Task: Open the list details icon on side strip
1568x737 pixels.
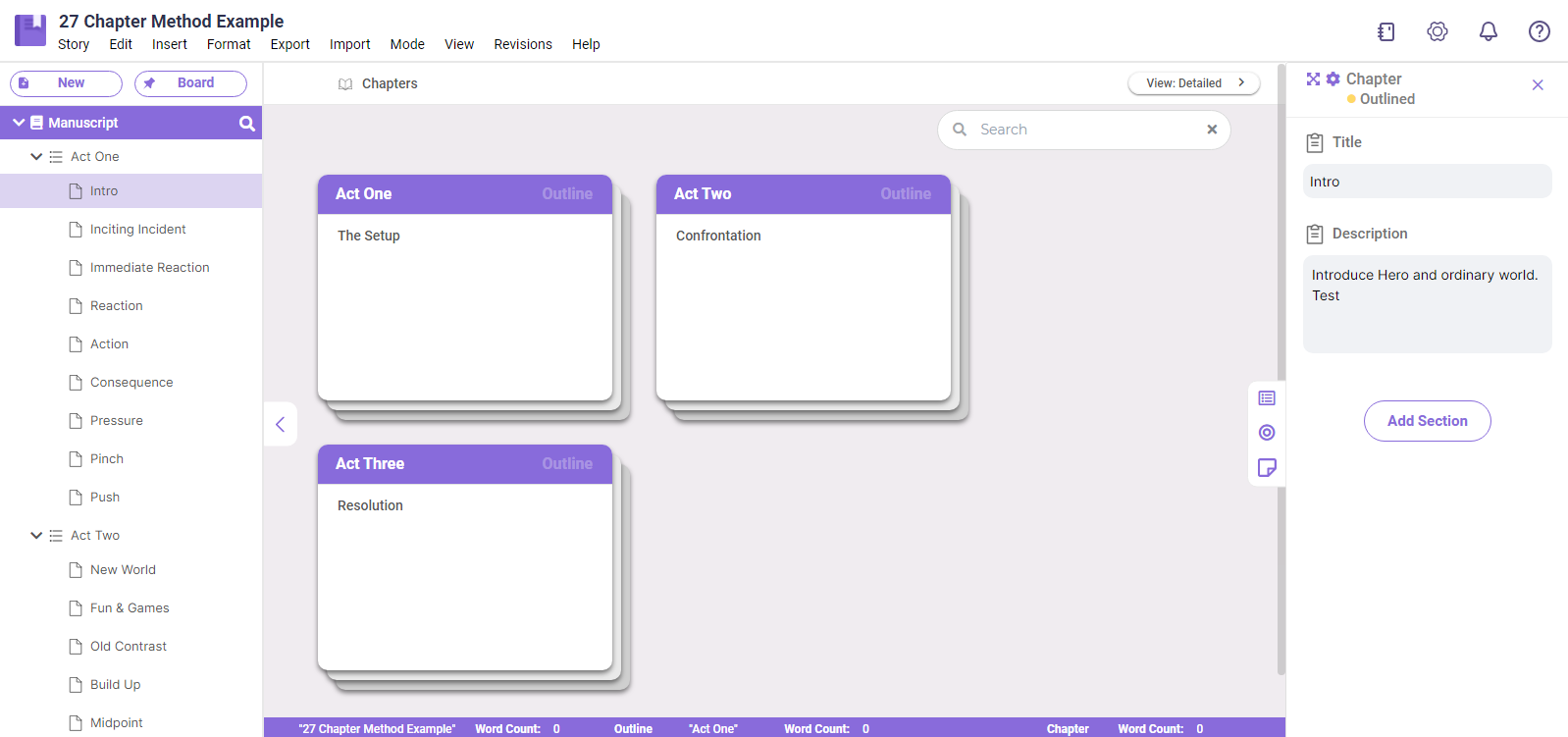Action: coord(1267,398)
